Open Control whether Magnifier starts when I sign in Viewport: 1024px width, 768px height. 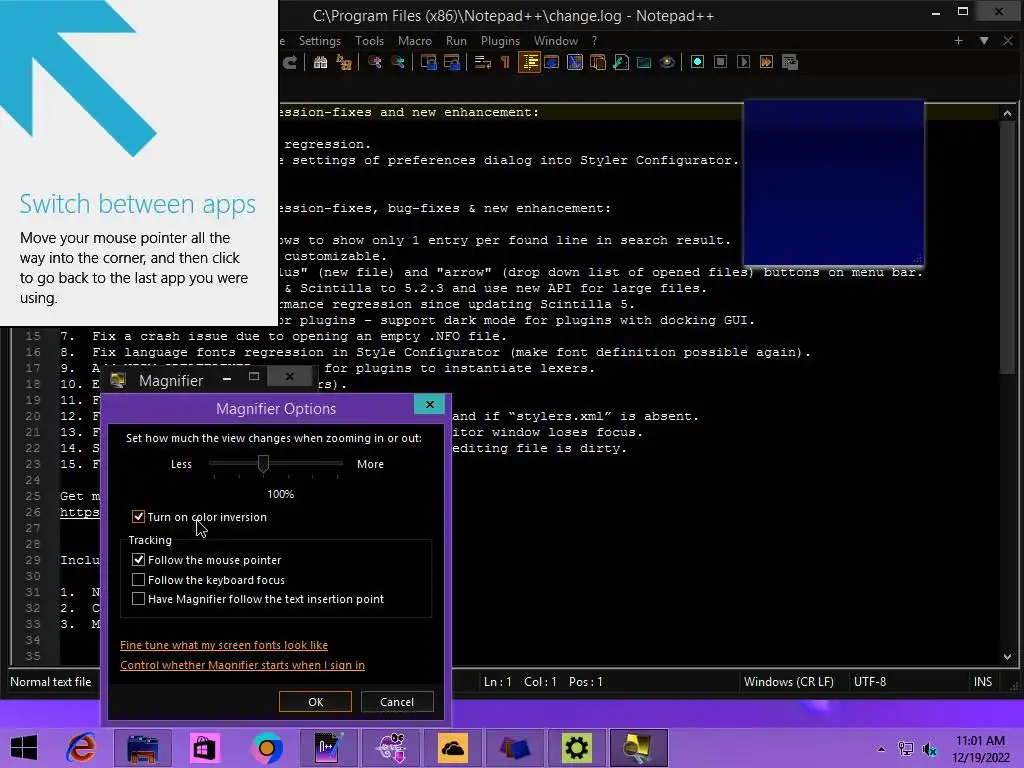[x=242, y=665]
